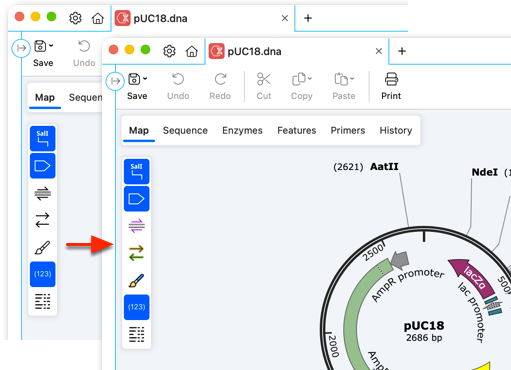Click the Cut scissors icon
This screenshot has width=511, height=370.
click(x=263, y=79)
